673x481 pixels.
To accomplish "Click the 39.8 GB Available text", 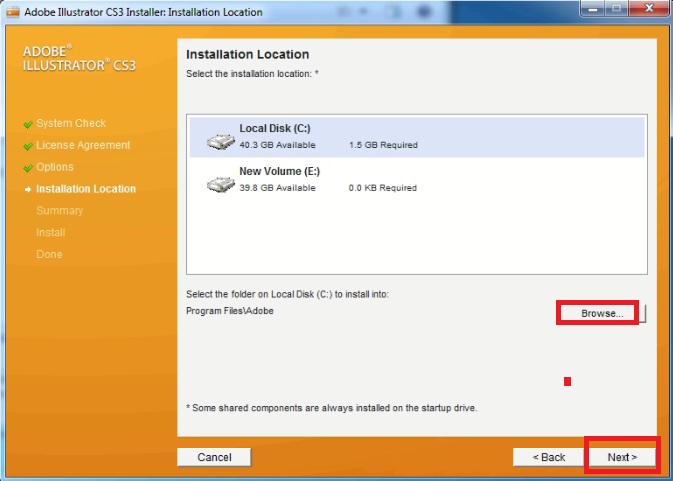I will [277, 188].
